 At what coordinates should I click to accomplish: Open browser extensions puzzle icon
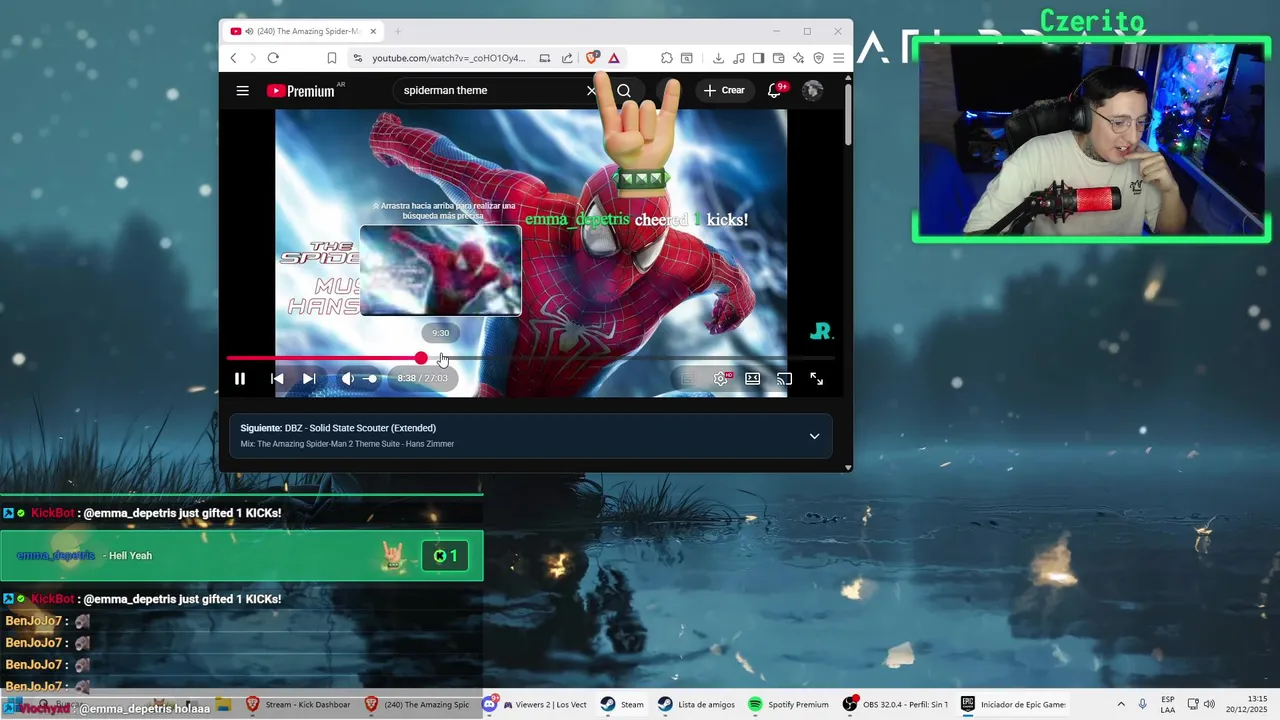click(x=667, y=58)
